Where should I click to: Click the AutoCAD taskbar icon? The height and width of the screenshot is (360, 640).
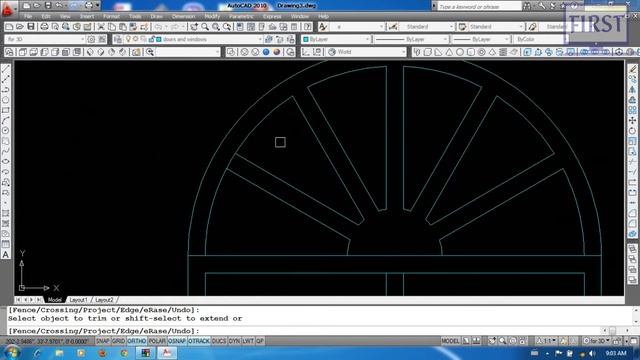pos(167,353)
